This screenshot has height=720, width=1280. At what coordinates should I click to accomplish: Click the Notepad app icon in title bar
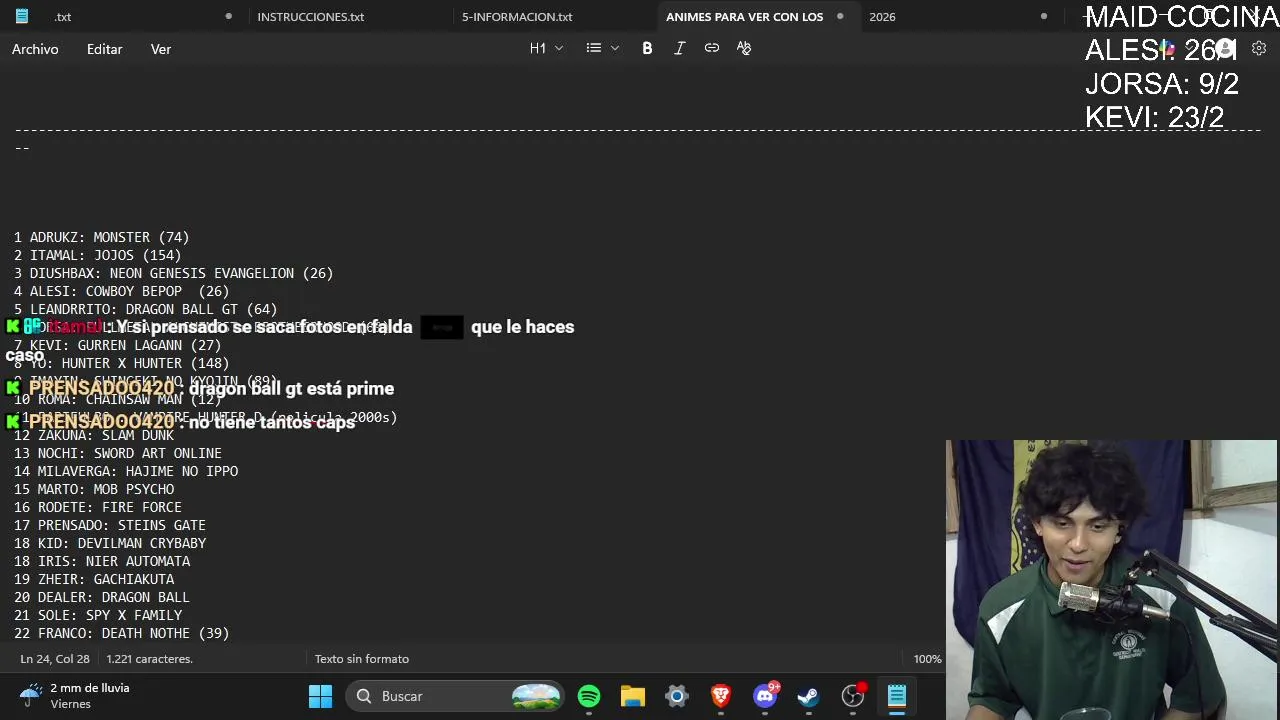pos(21,16)
